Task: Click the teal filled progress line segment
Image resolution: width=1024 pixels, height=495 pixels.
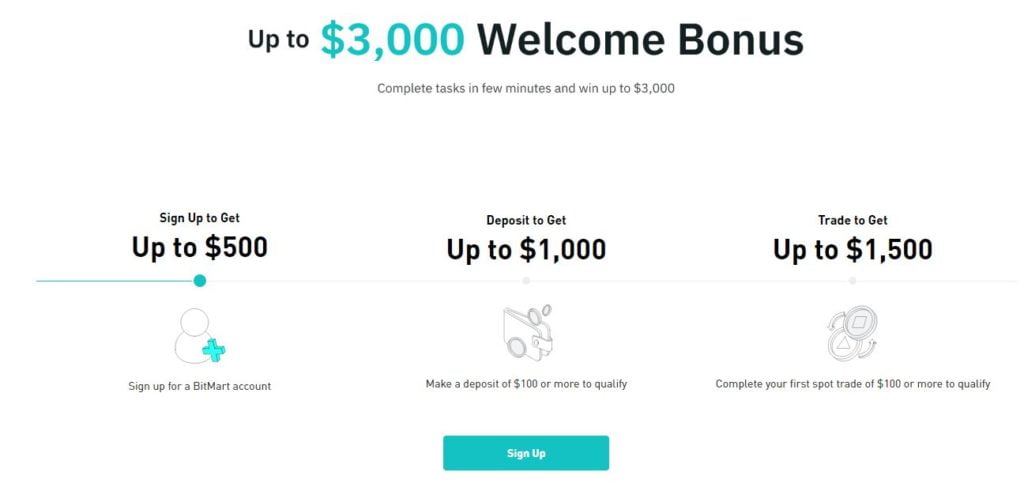Action: (x=115, y=281)
